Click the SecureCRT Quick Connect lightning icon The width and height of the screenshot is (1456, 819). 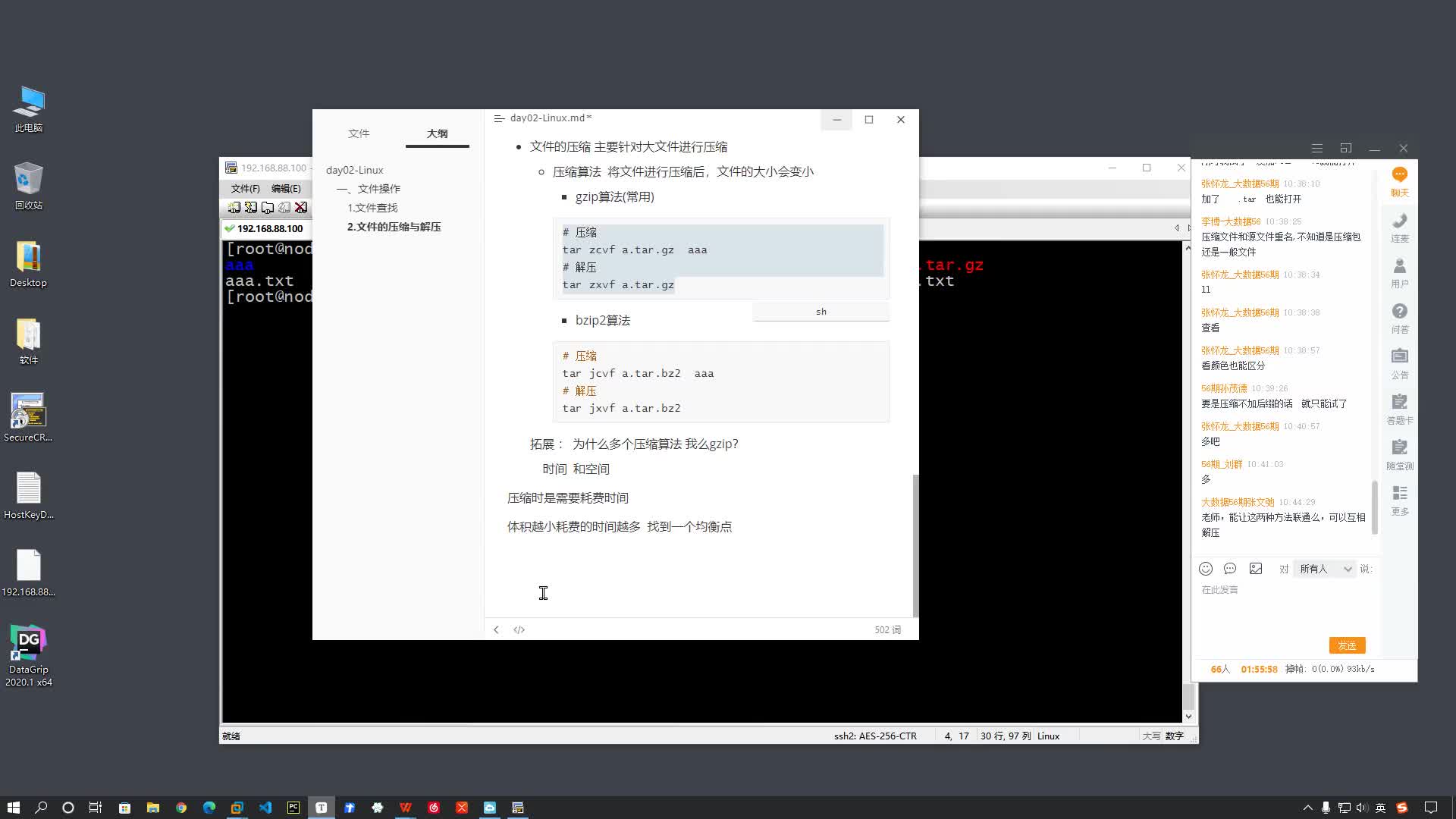(251, 207)
